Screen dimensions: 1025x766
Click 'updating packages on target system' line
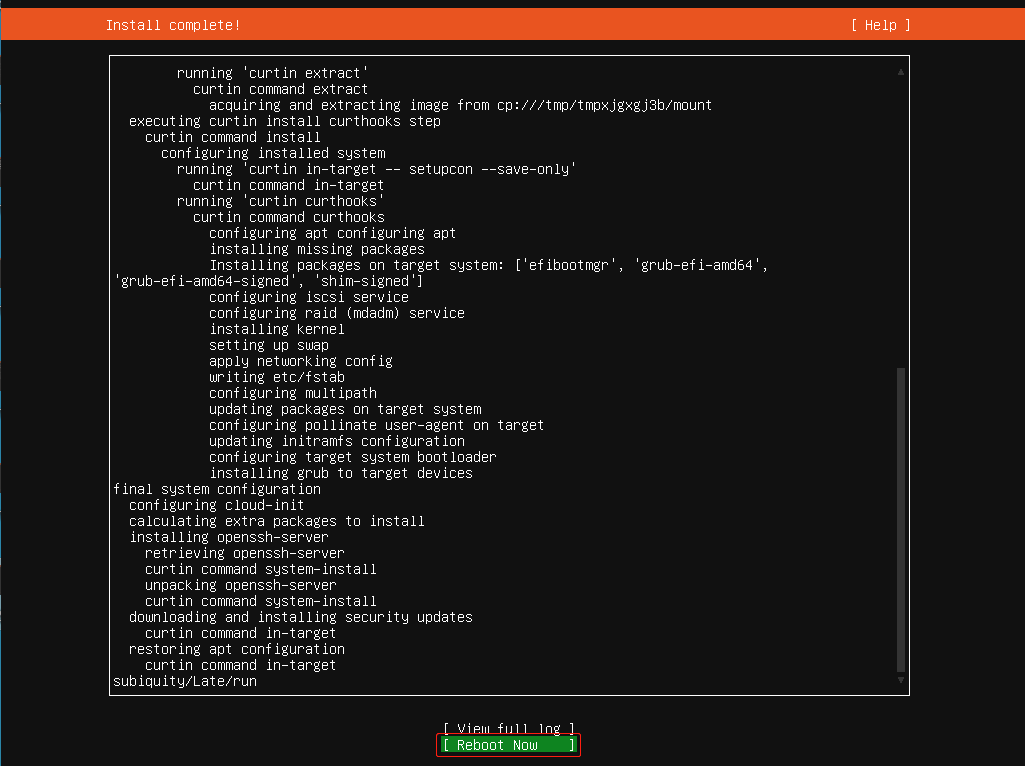345,409
